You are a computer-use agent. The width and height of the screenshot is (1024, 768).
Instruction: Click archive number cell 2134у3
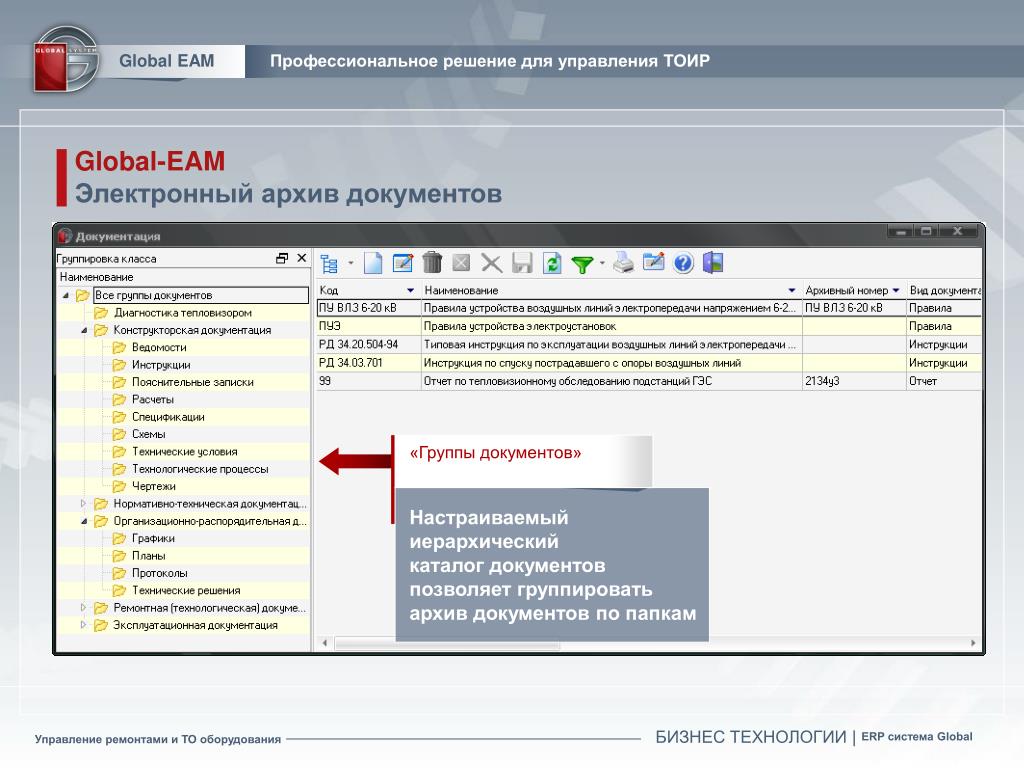click(854, 381)
